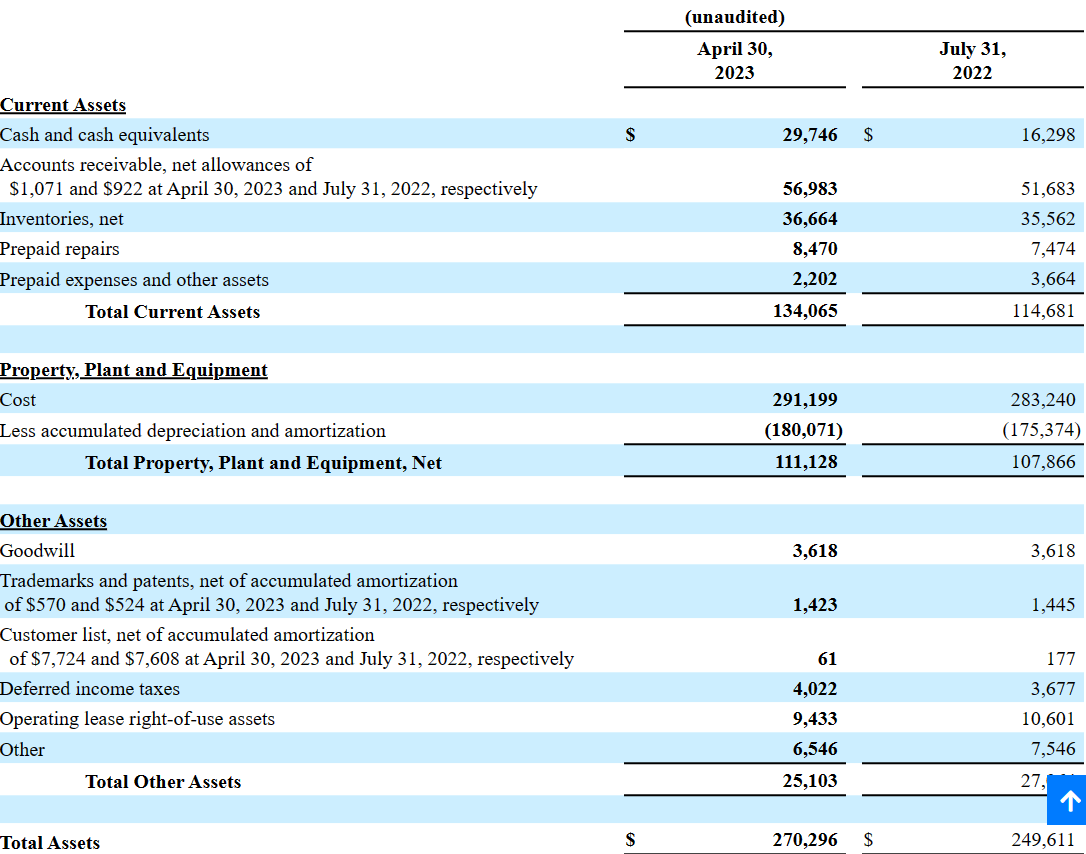Click the April 30, 2023 column header
The image size is (1086, 854).
click(735, 61)
